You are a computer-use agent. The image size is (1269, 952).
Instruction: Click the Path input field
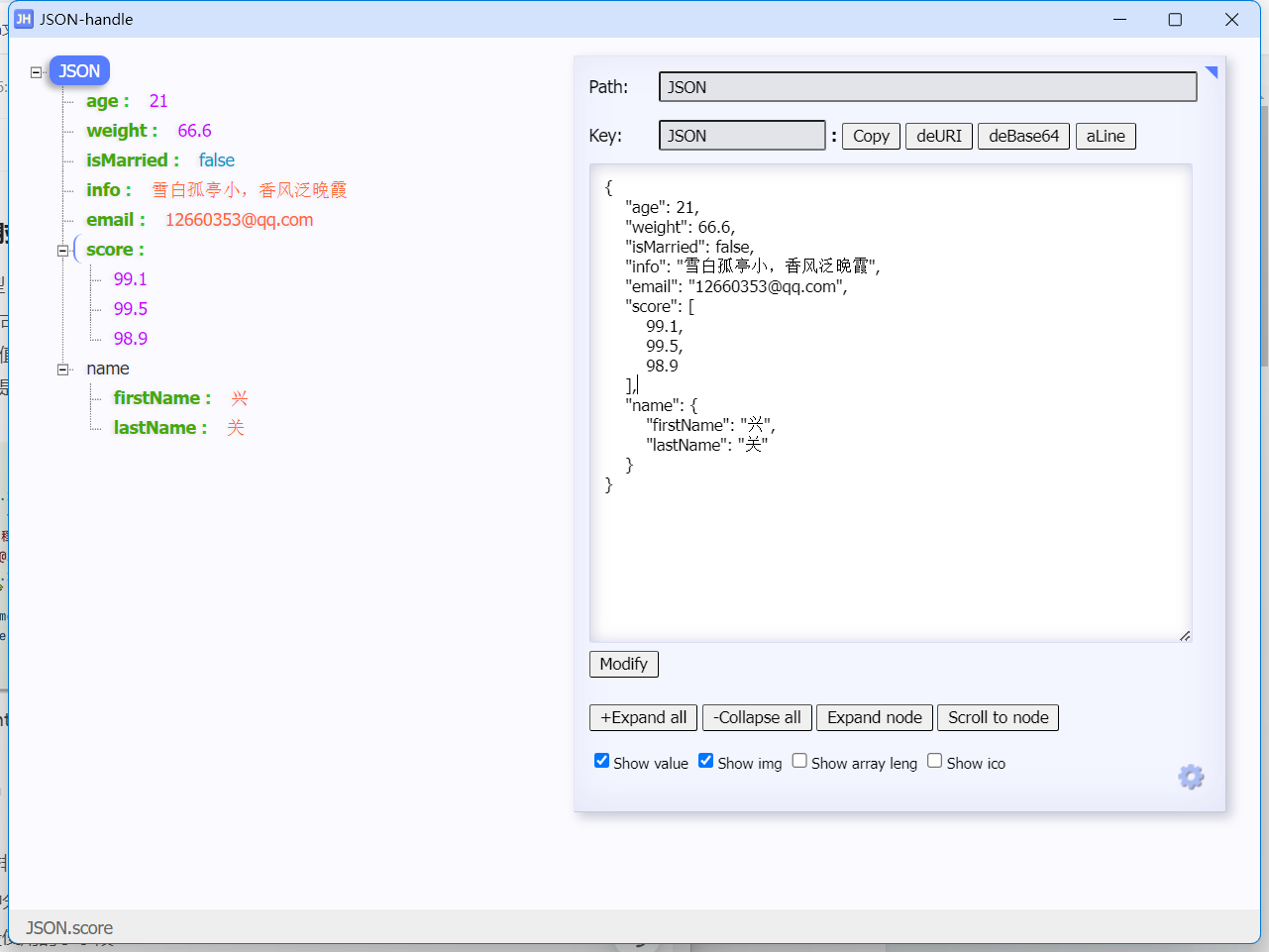(927, 87)
